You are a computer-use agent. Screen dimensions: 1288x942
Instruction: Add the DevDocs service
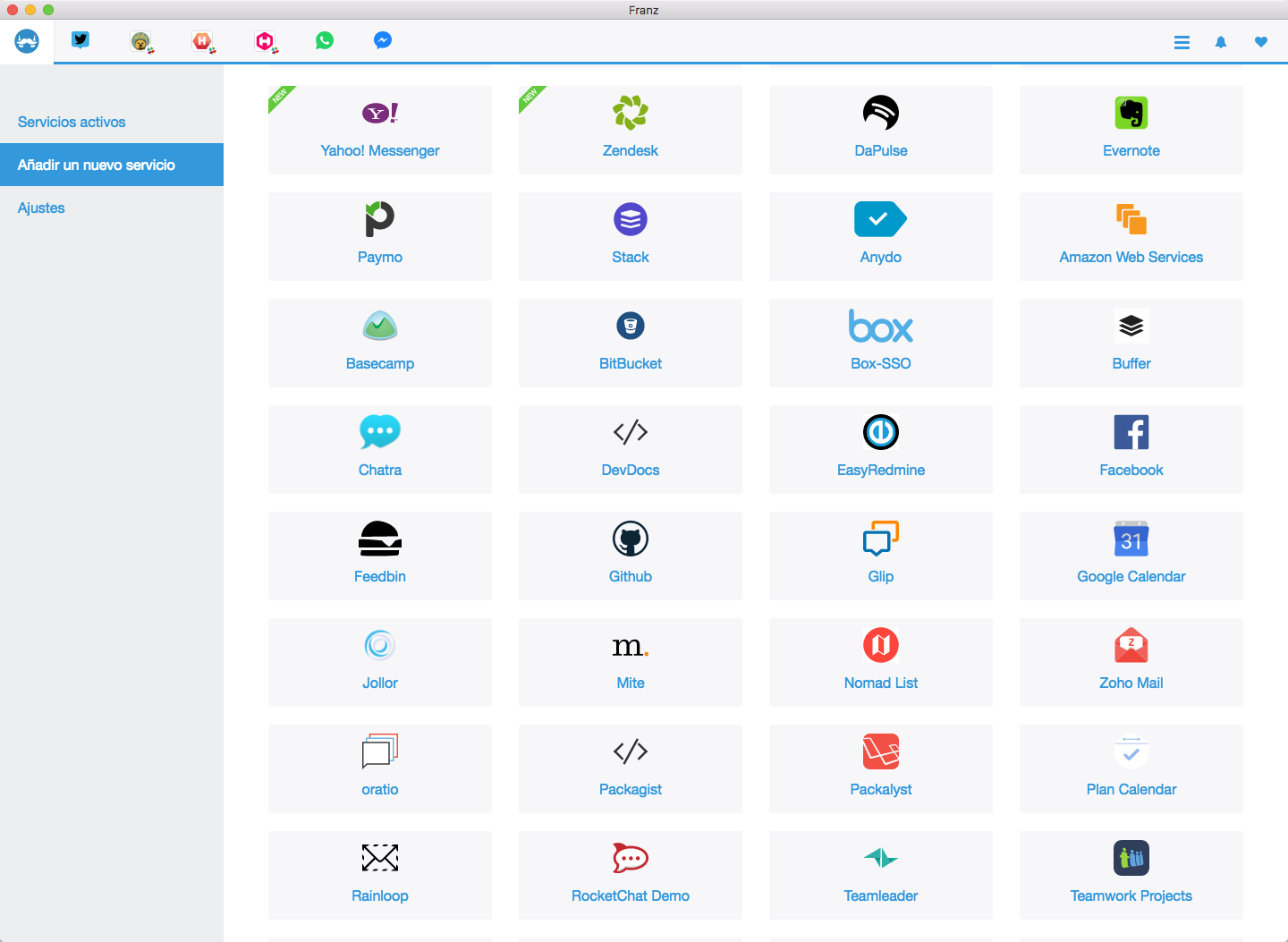630,449
